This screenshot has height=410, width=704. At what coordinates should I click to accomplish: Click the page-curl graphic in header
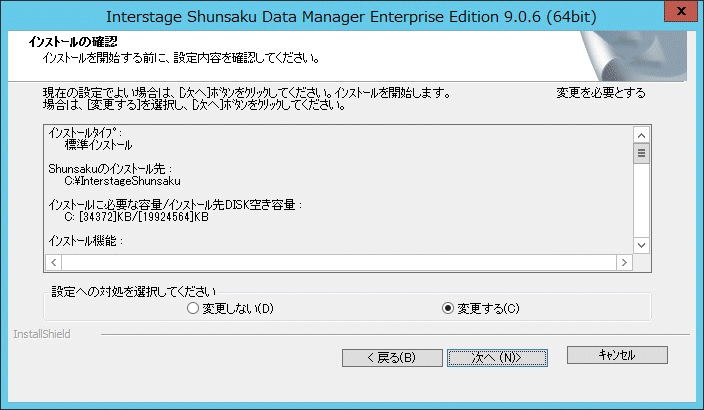[x=633, y=56]
